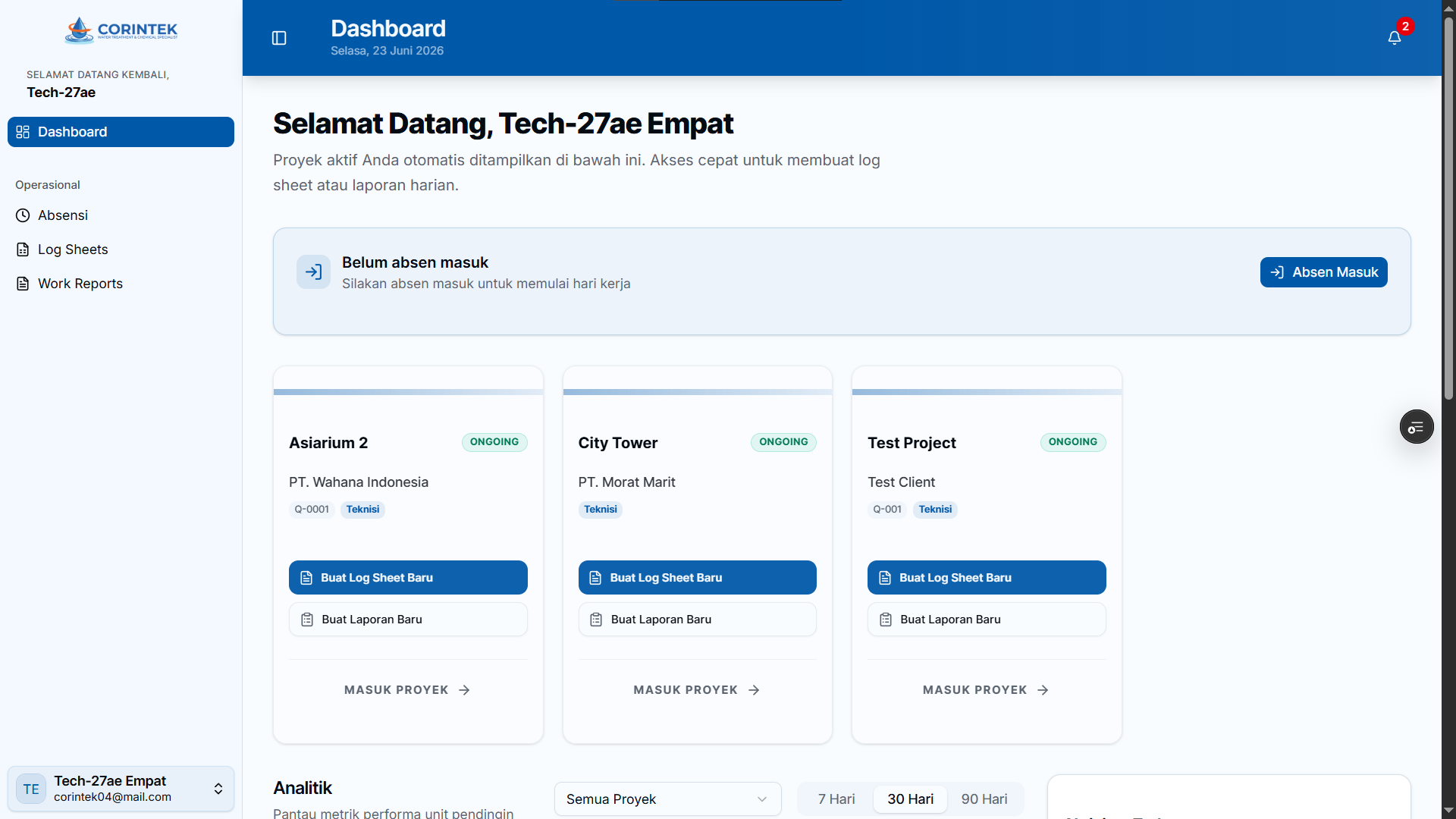Click the ONGOING badge on City Tower
This screenshot has width=1456, height=819.
[x=783, y=442]
